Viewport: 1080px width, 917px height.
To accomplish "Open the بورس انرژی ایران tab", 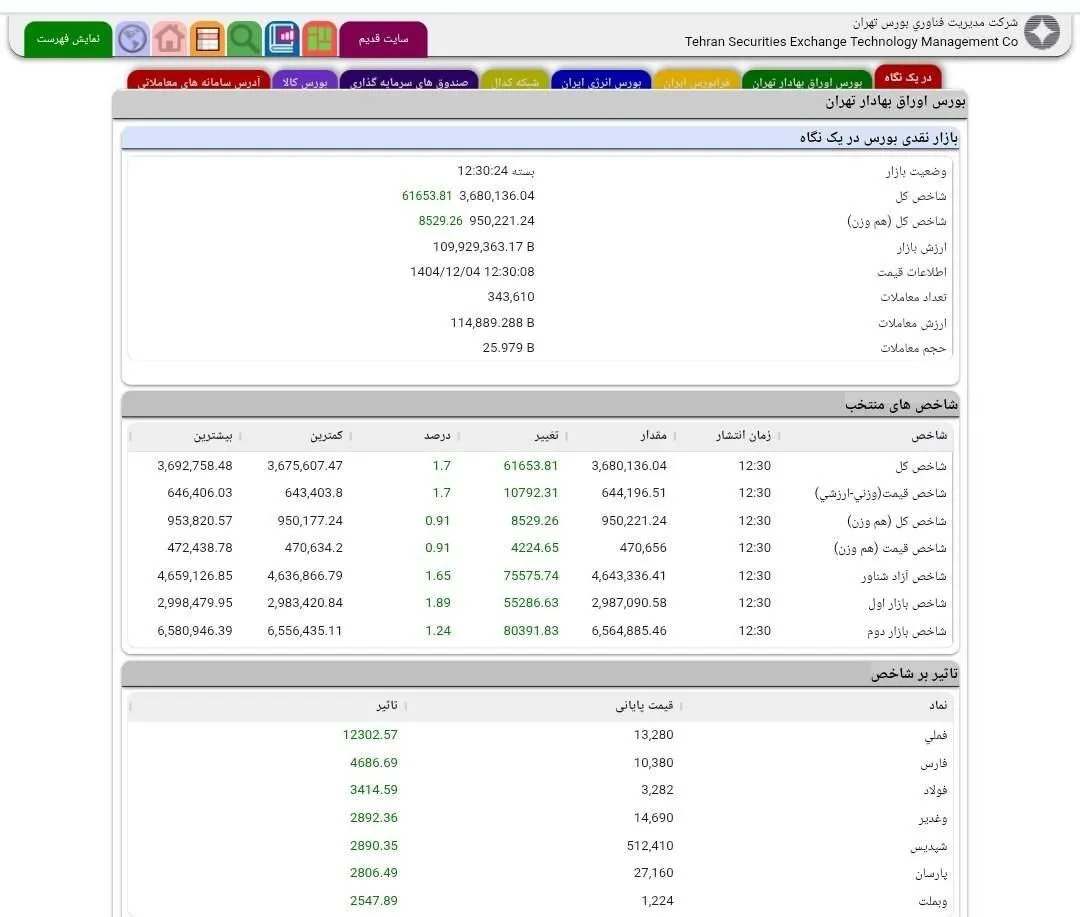I will pyautogui.click(x=601, y=81).
